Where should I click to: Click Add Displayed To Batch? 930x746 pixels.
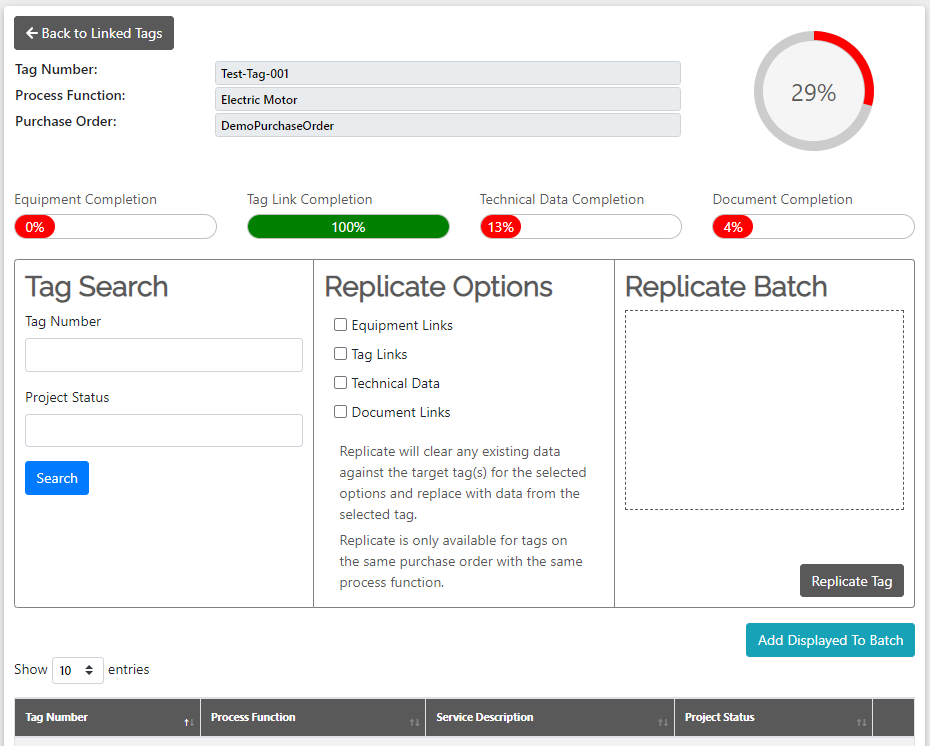click(830, 640)
